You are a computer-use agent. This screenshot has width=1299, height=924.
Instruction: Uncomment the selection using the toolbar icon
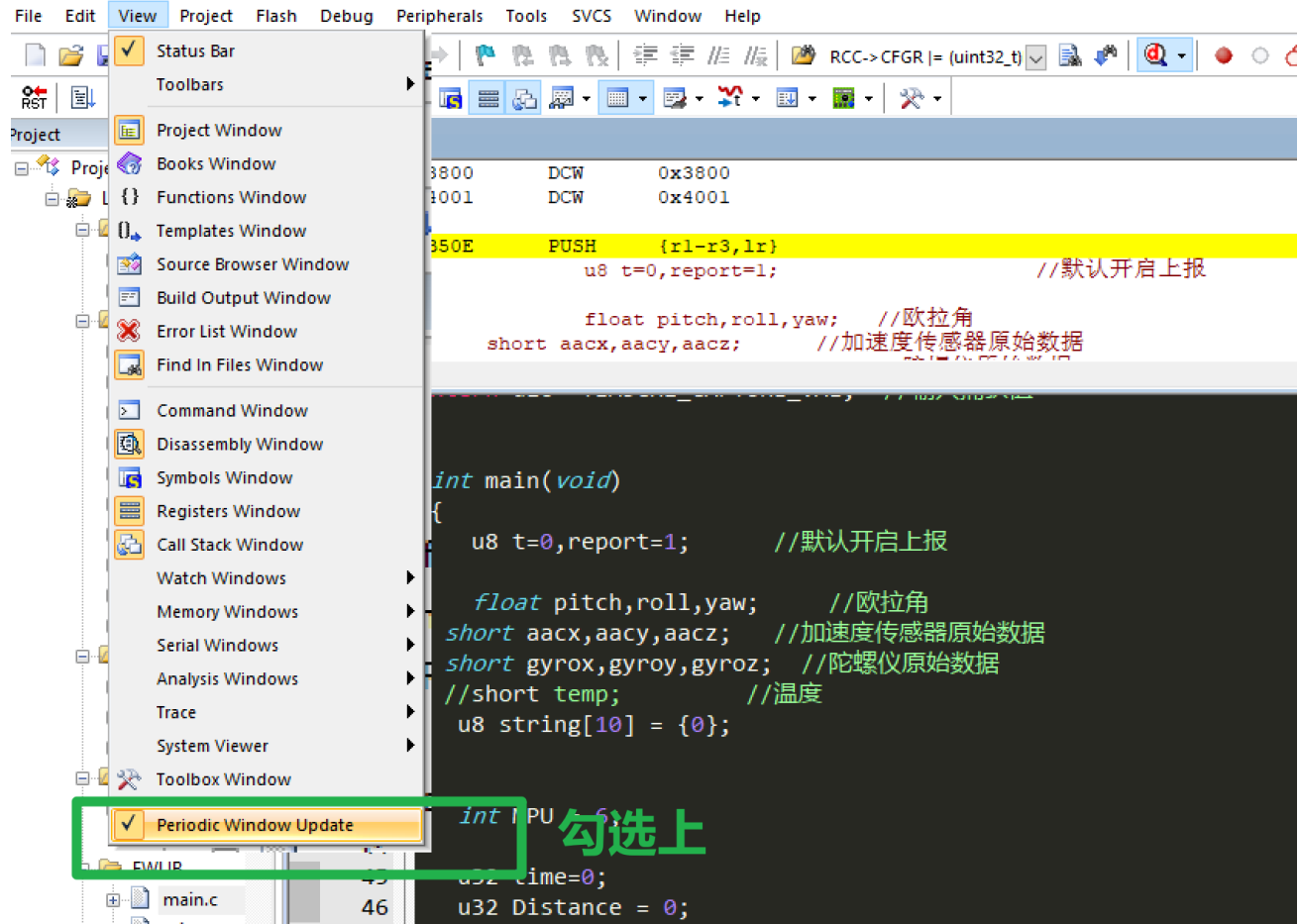[756, 55]
